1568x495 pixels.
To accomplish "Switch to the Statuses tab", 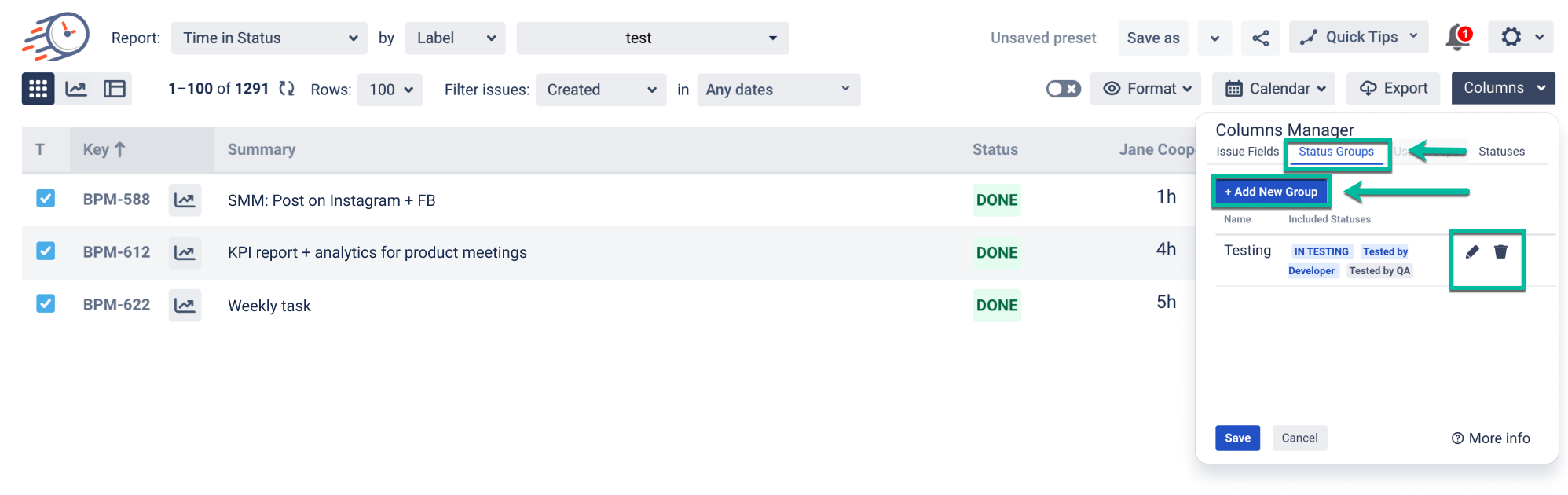I will click(1501, 152).
